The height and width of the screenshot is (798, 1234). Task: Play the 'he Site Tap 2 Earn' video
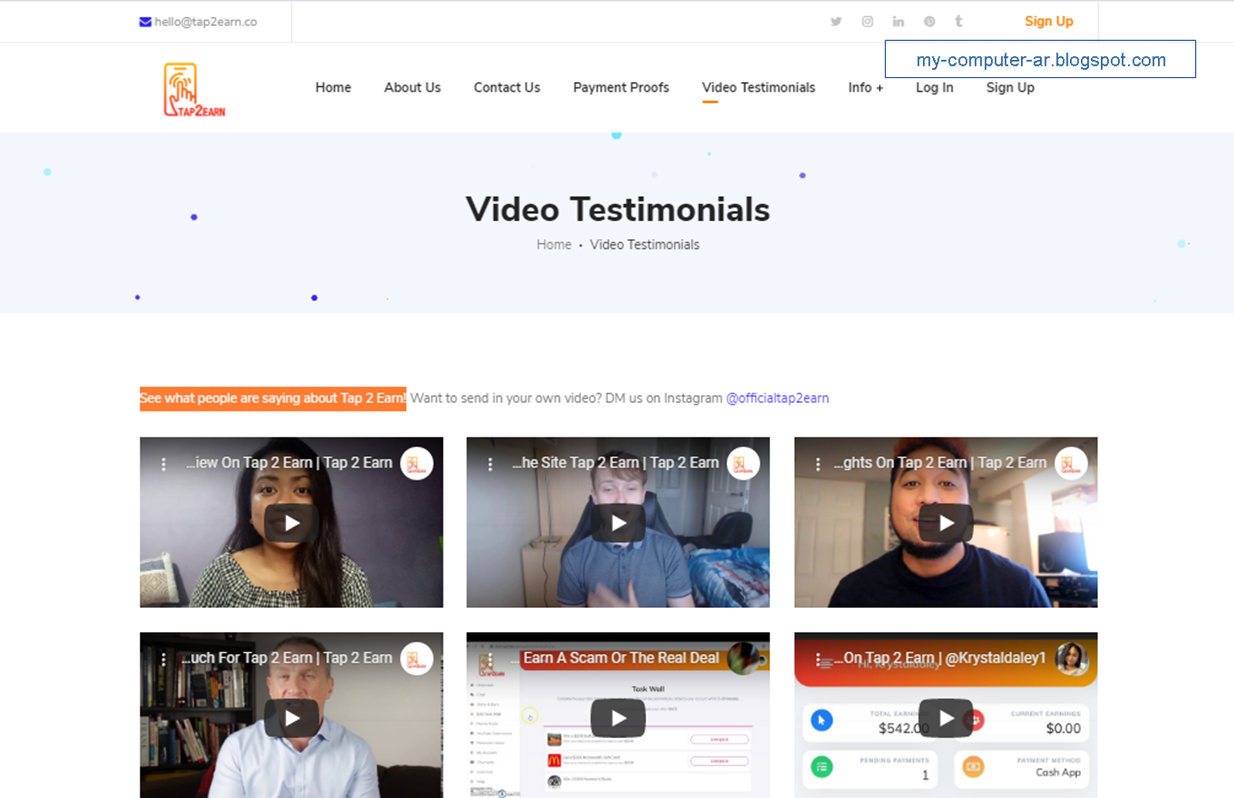pos(618,522)
